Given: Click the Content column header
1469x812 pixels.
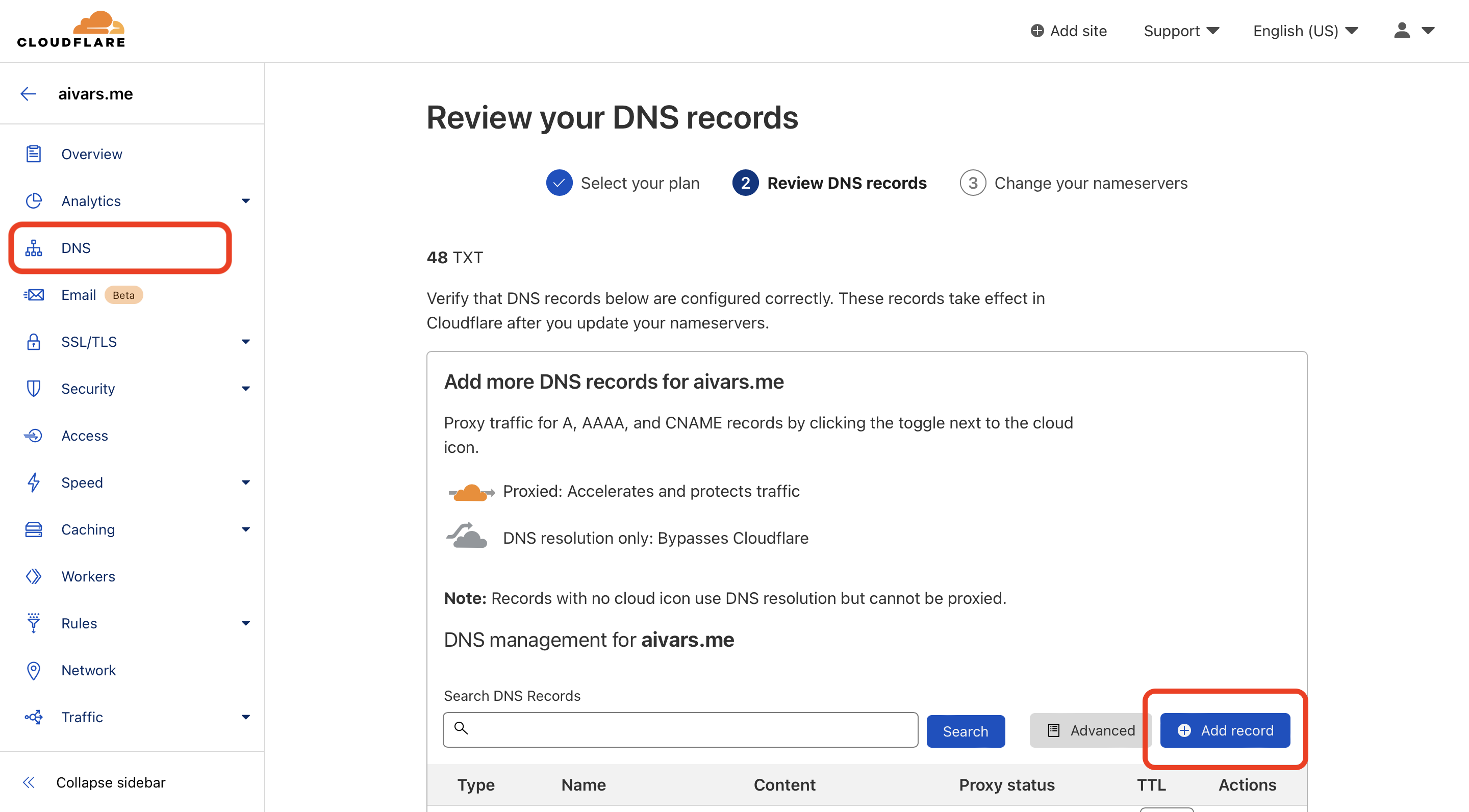Looking at the screenshot, I should pos(784,784).
